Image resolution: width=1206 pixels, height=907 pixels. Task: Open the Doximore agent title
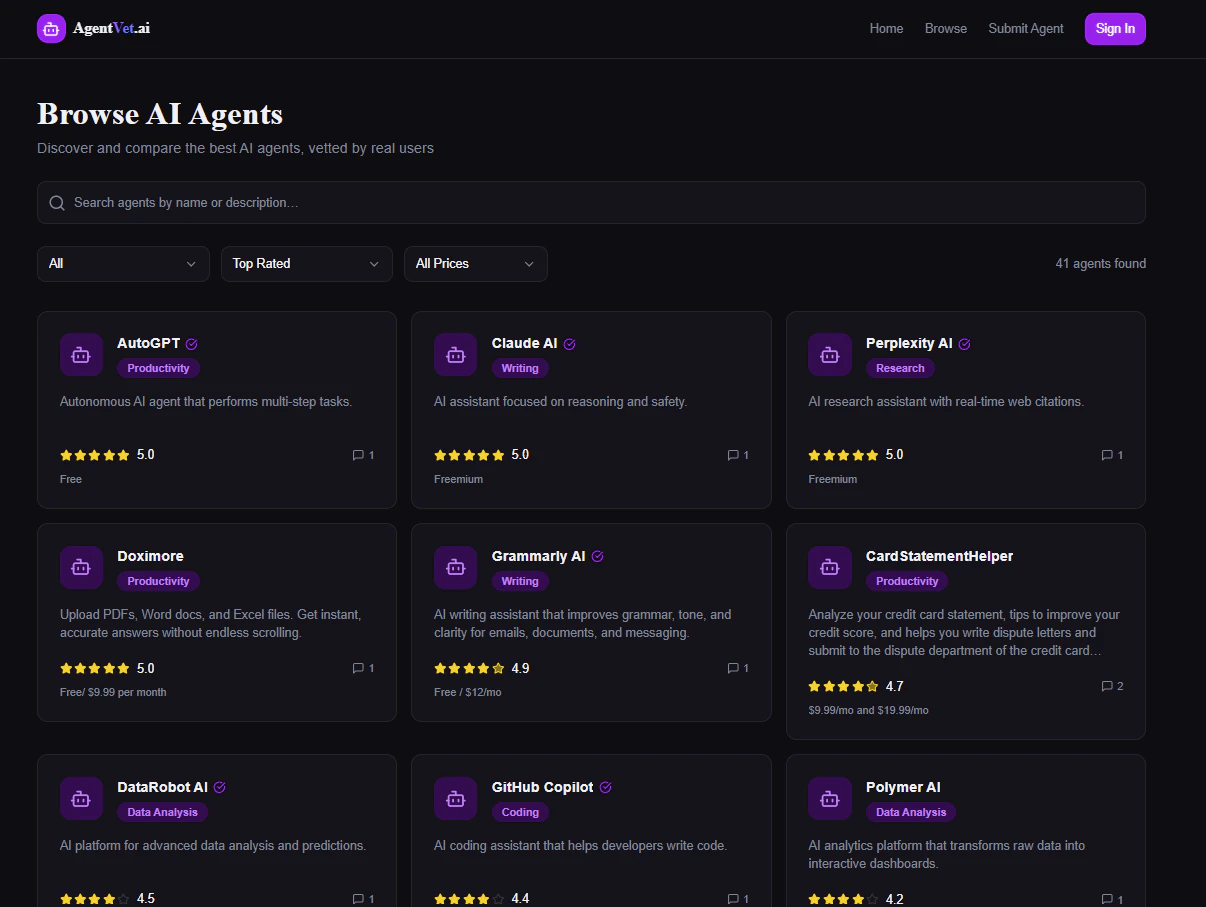(x=150, y=556)
